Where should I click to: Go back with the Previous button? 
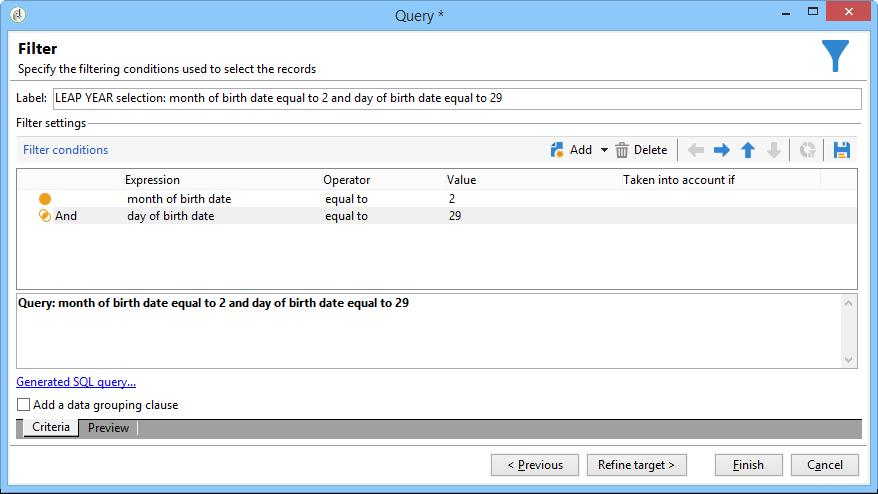click(534, 465)
